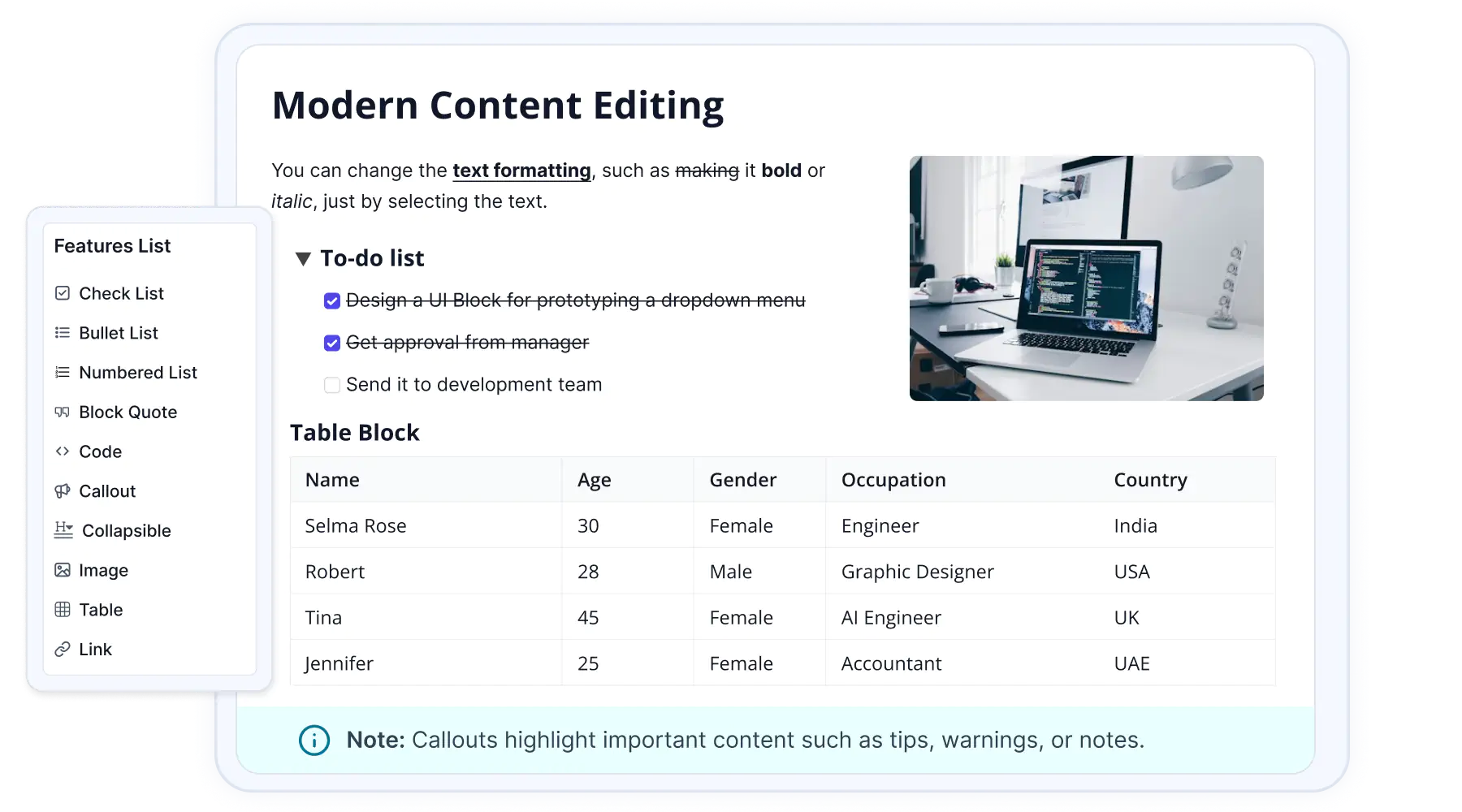This screenshot has height=812, width=1462.
Task: Uncheck Design a UI Block task
Action: 332,301
